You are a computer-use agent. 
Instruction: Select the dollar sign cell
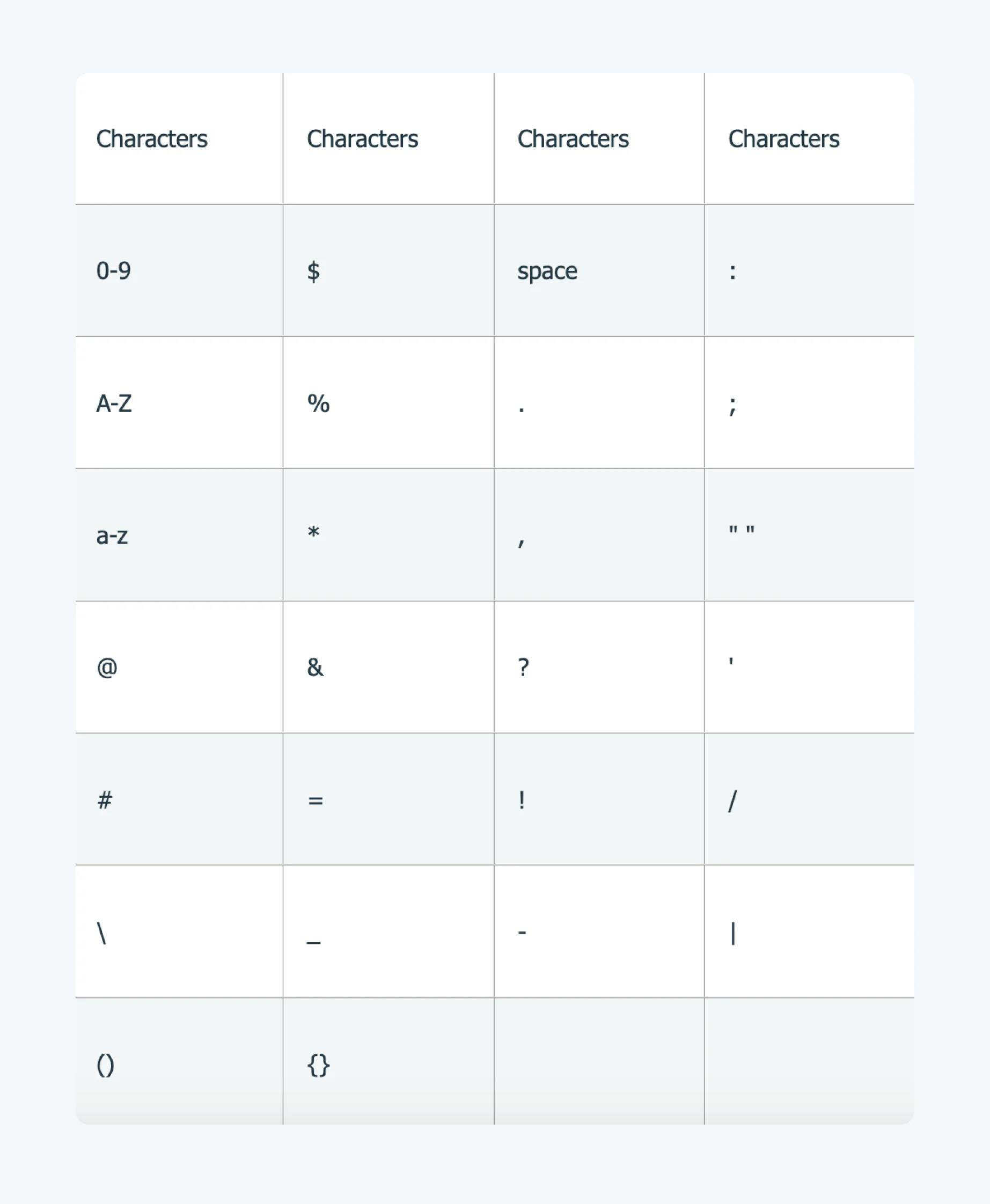[x=388, y=270]
